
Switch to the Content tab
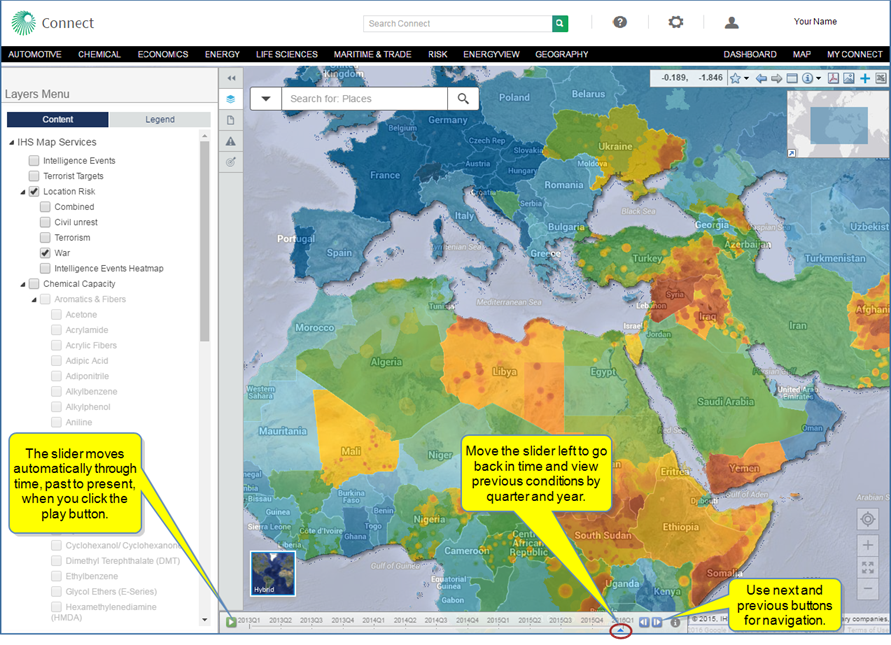[57, 119]
